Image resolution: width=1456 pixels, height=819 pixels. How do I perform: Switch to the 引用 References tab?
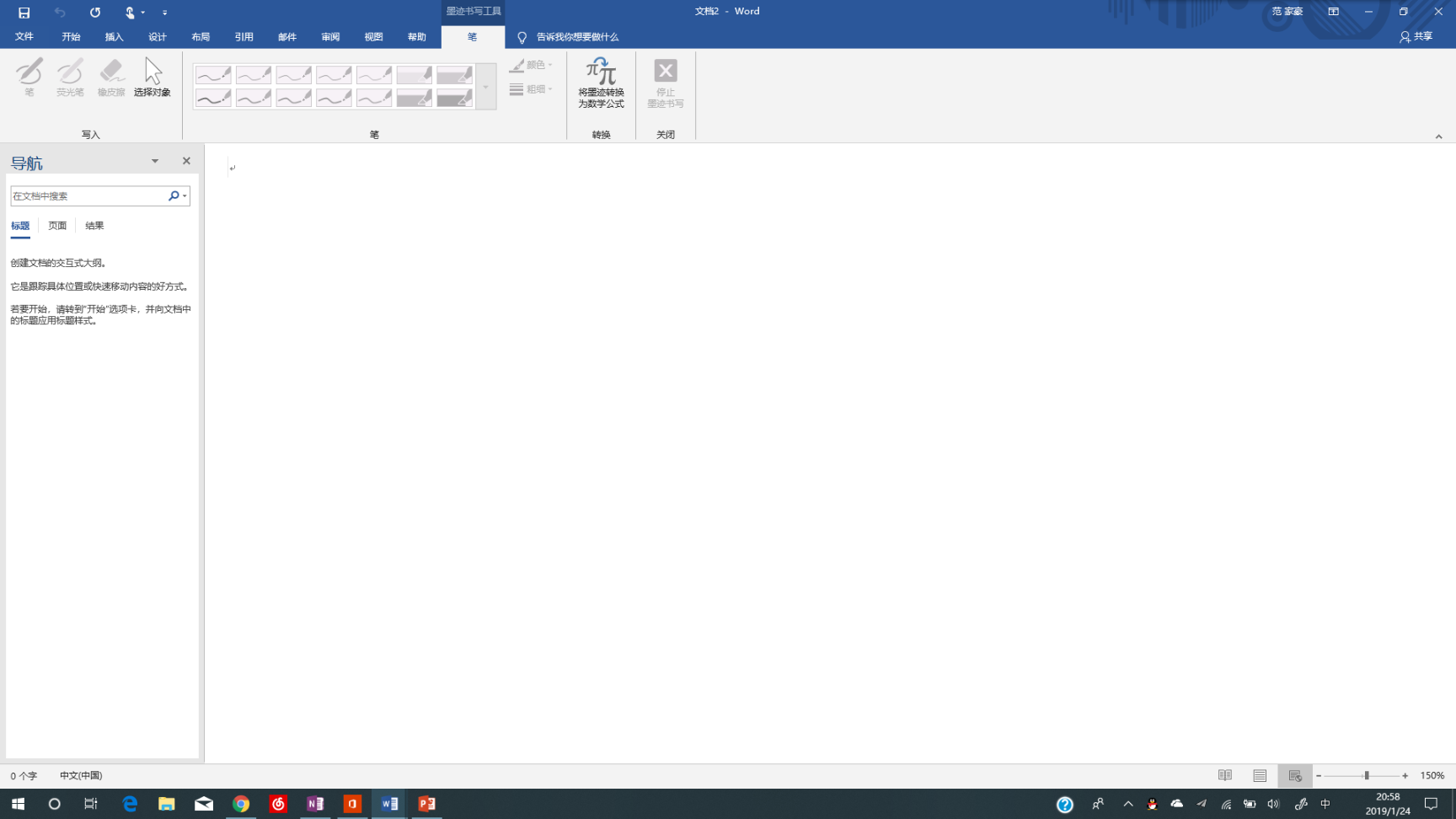click(244, 37)
